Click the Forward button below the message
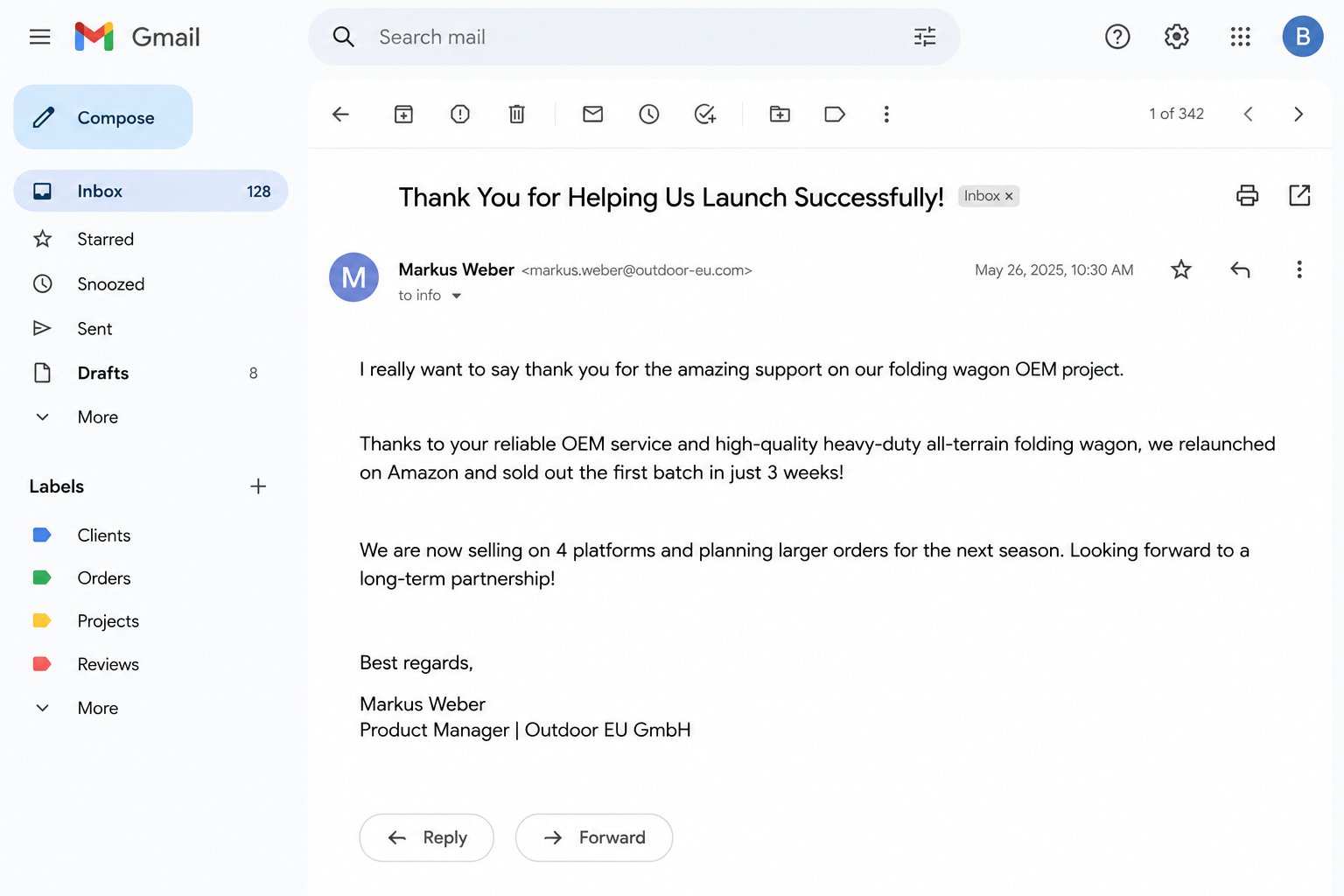The height and width of the screenshot is (896, 1344). click(x=594, y=837)
